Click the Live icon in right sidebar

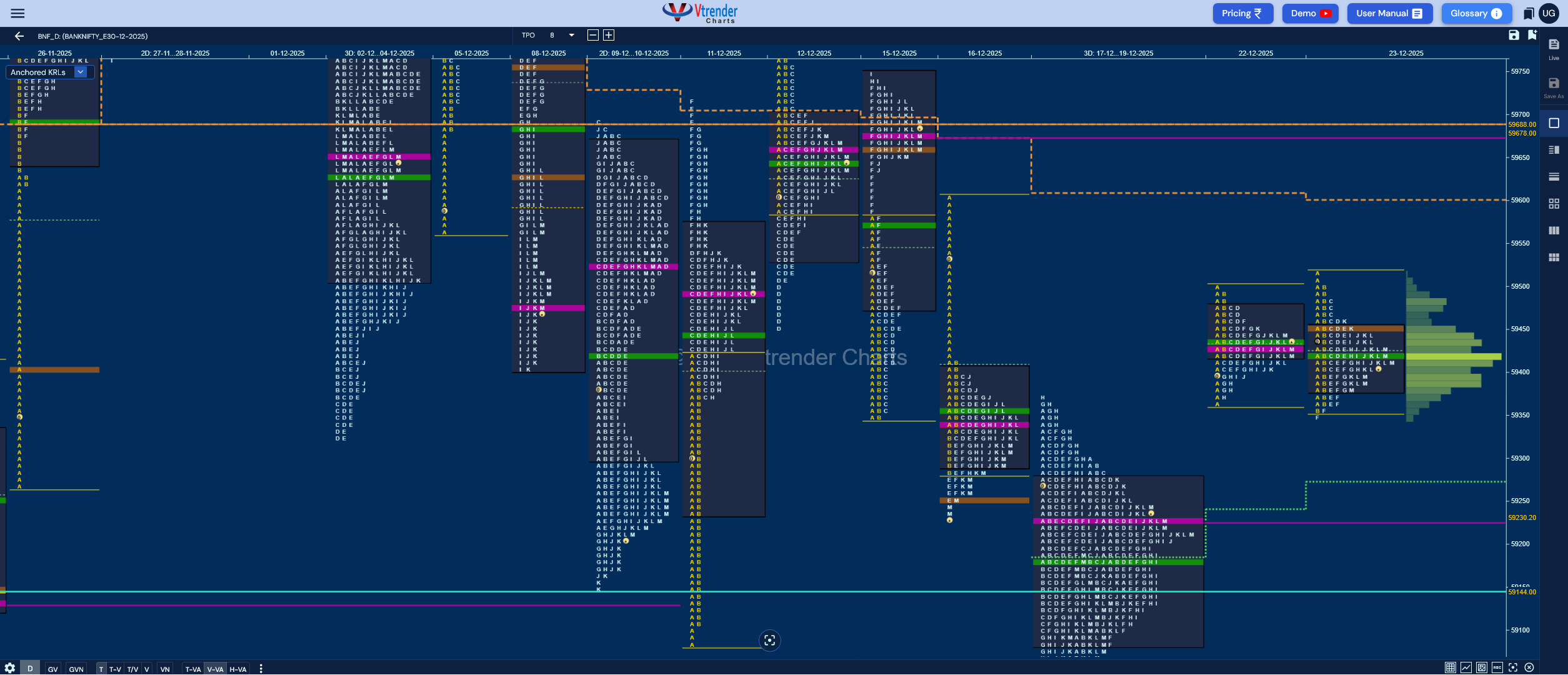coord(1554,48)
